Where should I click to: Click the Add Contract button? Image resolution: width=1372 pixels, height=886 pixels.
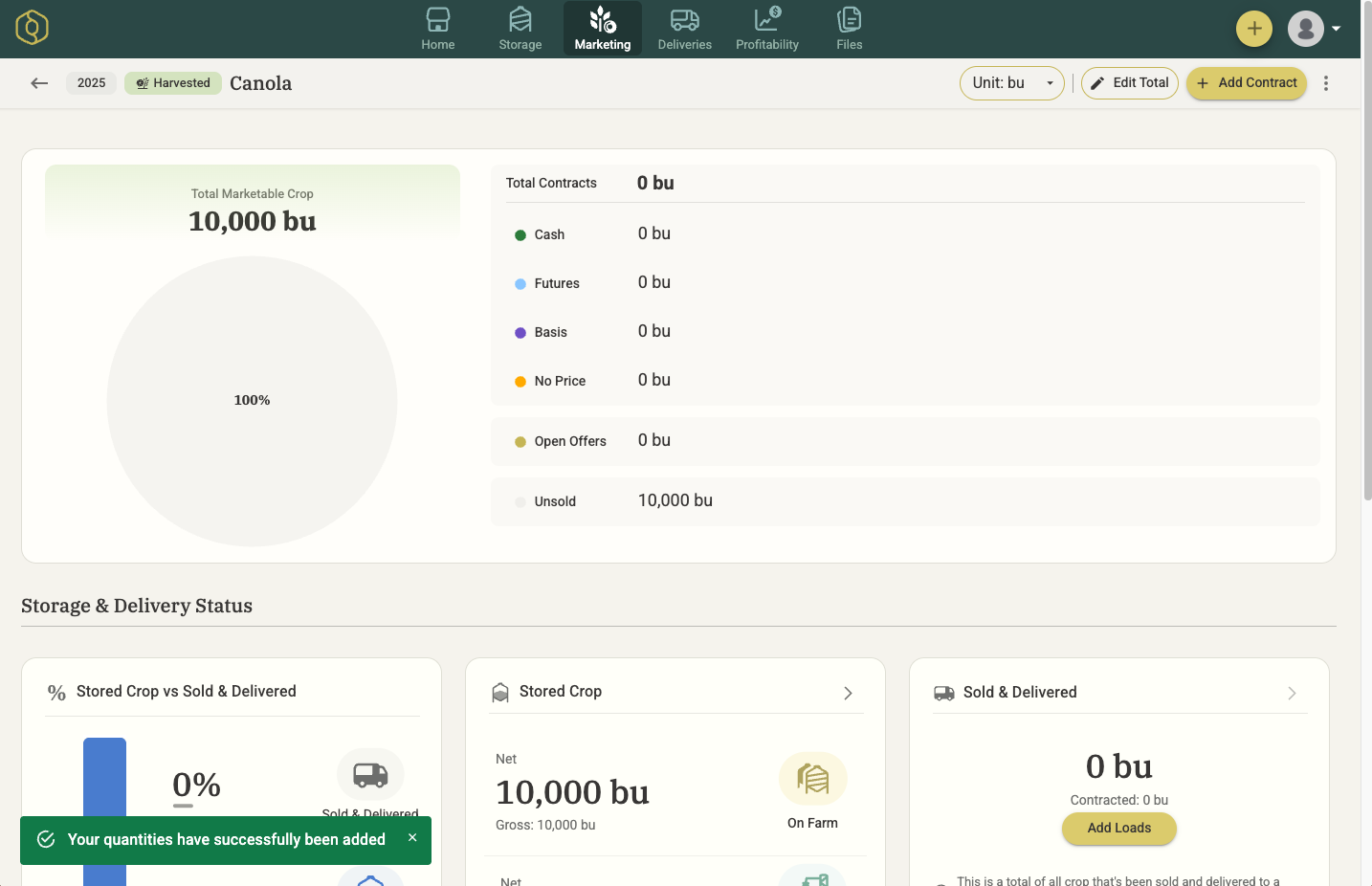point(1247,83)
